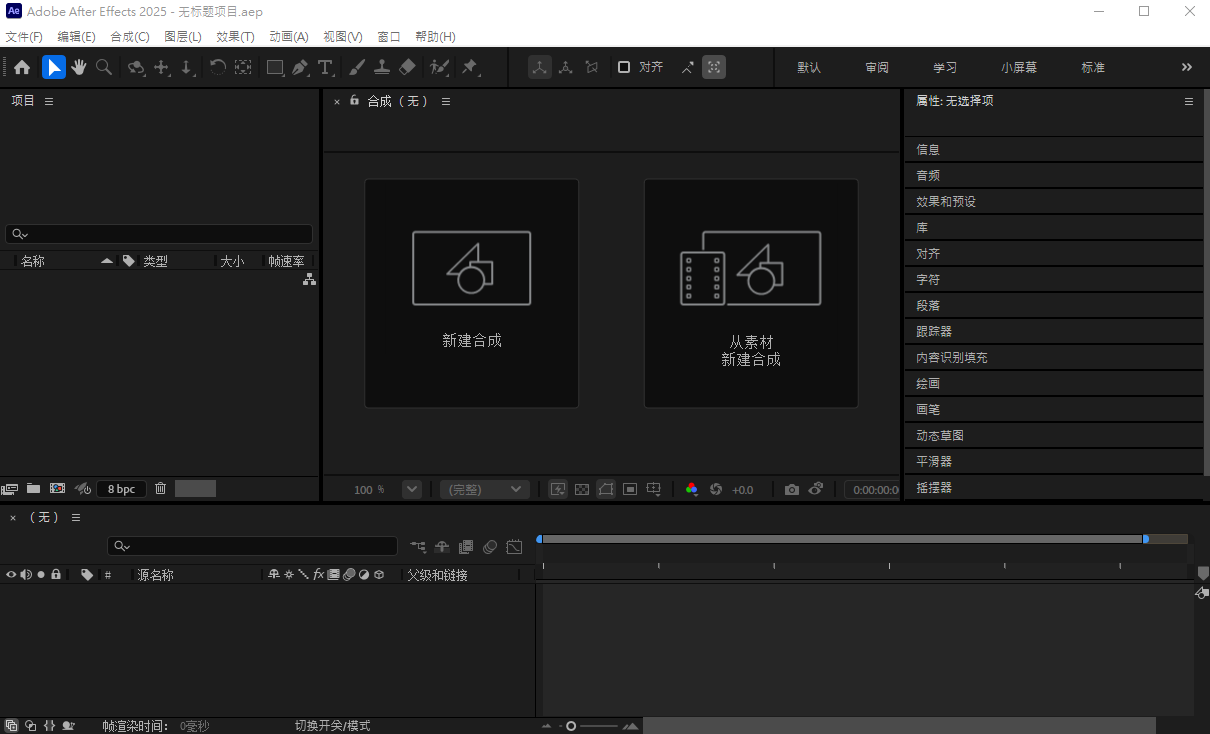Open the resolution dropdown showing 完整

click(485, 489)
